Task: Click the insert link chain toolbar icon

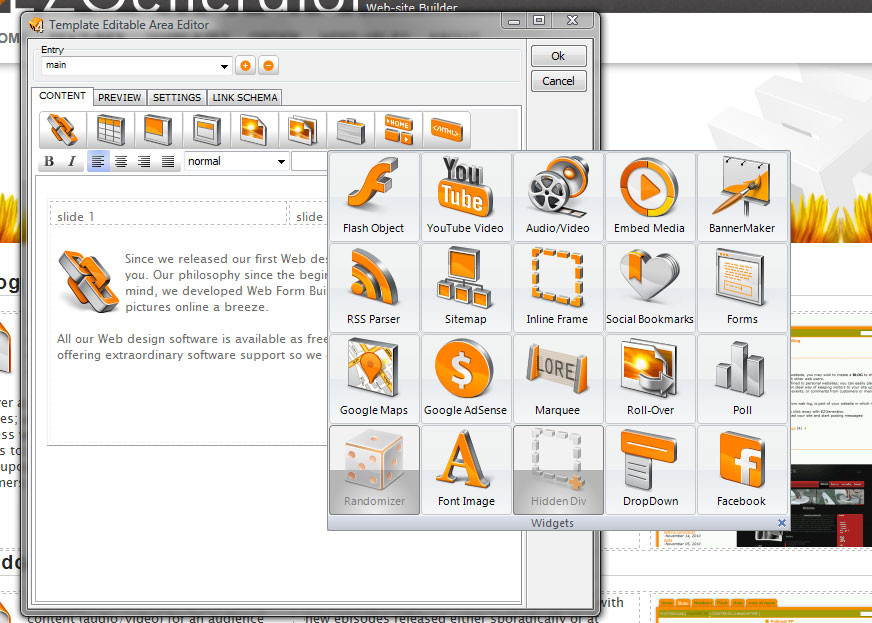Action: (x=63, y=130)
